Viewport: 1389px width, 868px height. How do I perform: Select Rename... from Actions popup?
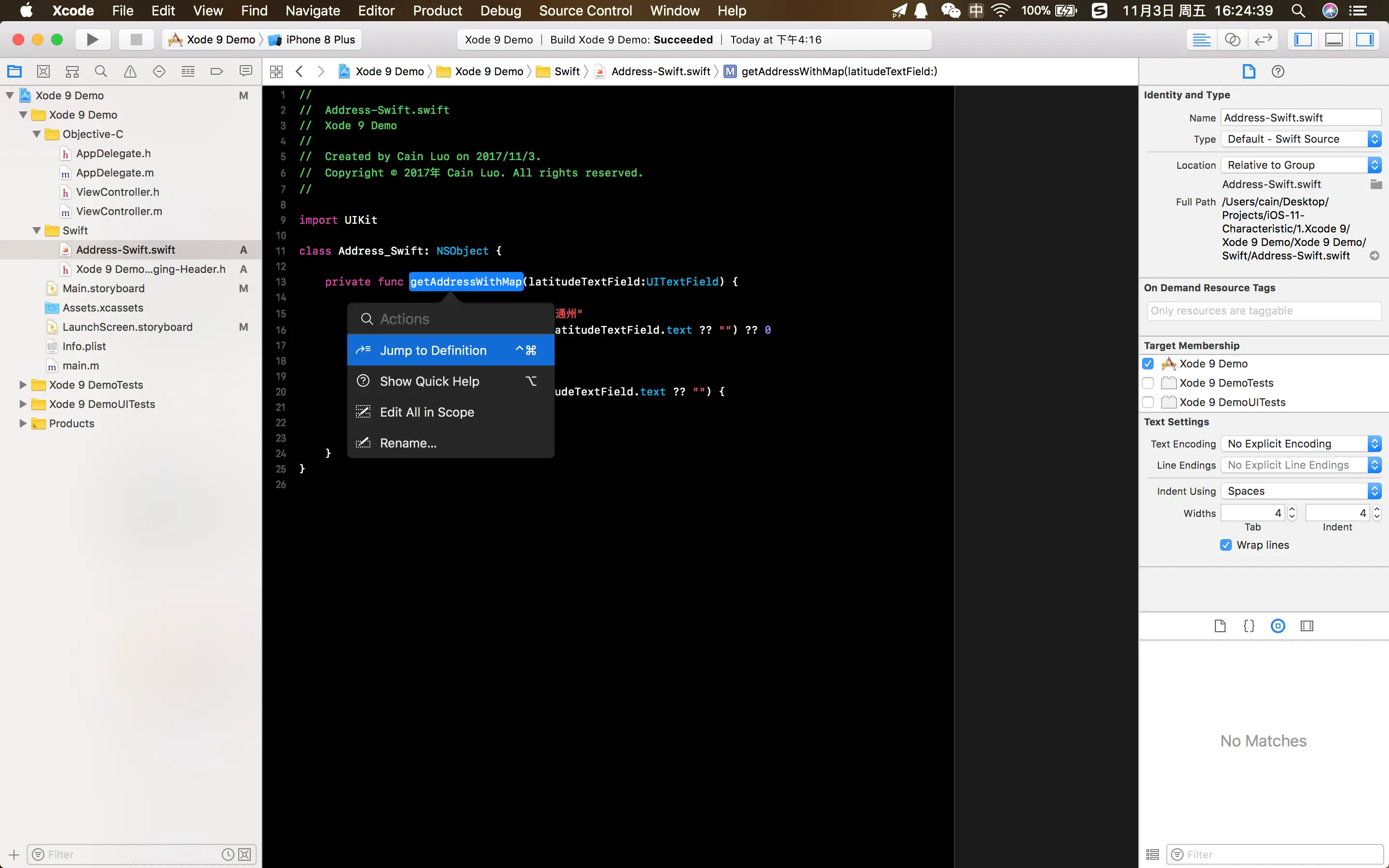tap(408, 443)
